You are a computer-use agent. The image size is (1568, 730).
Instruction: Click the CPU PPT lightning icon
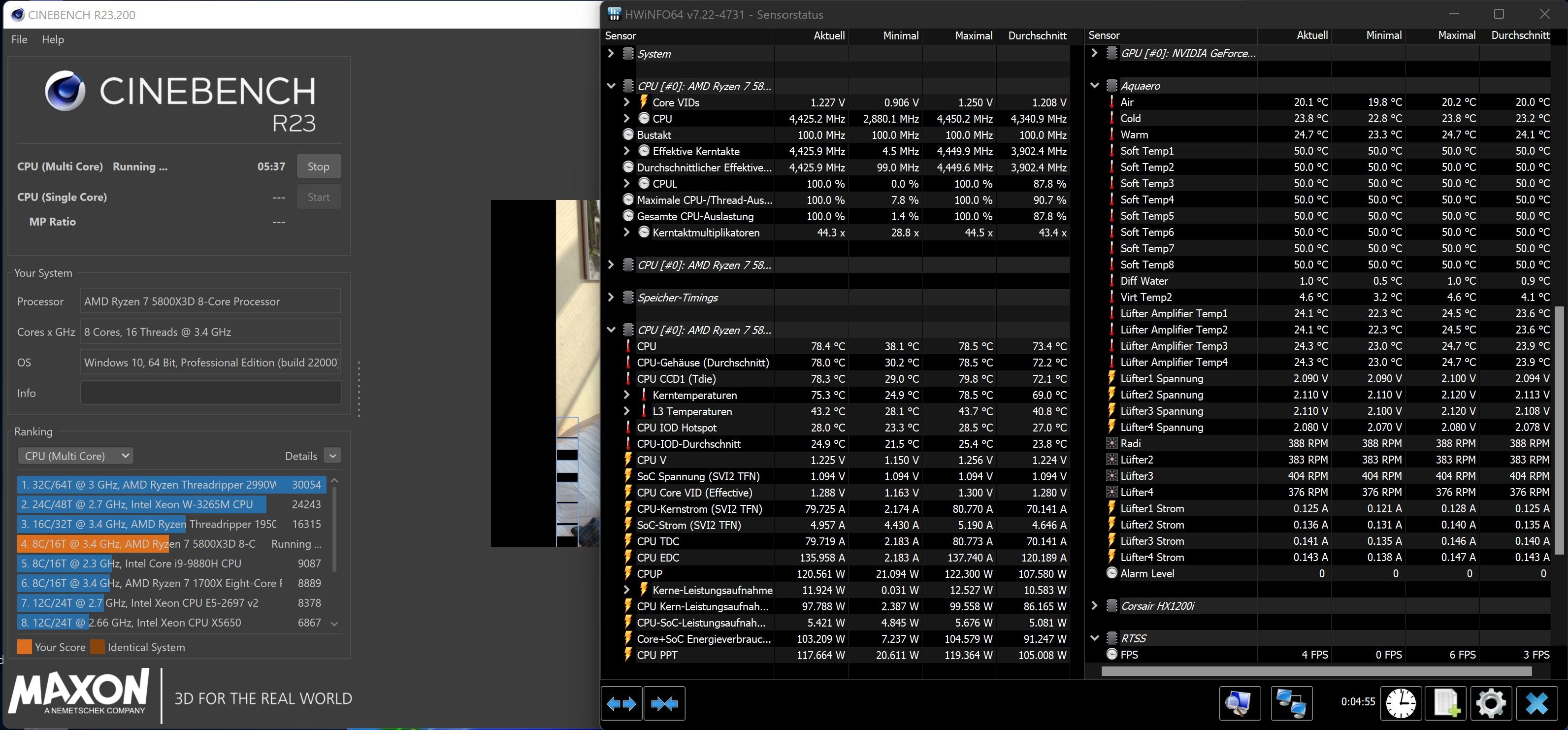tap(628, 655)
